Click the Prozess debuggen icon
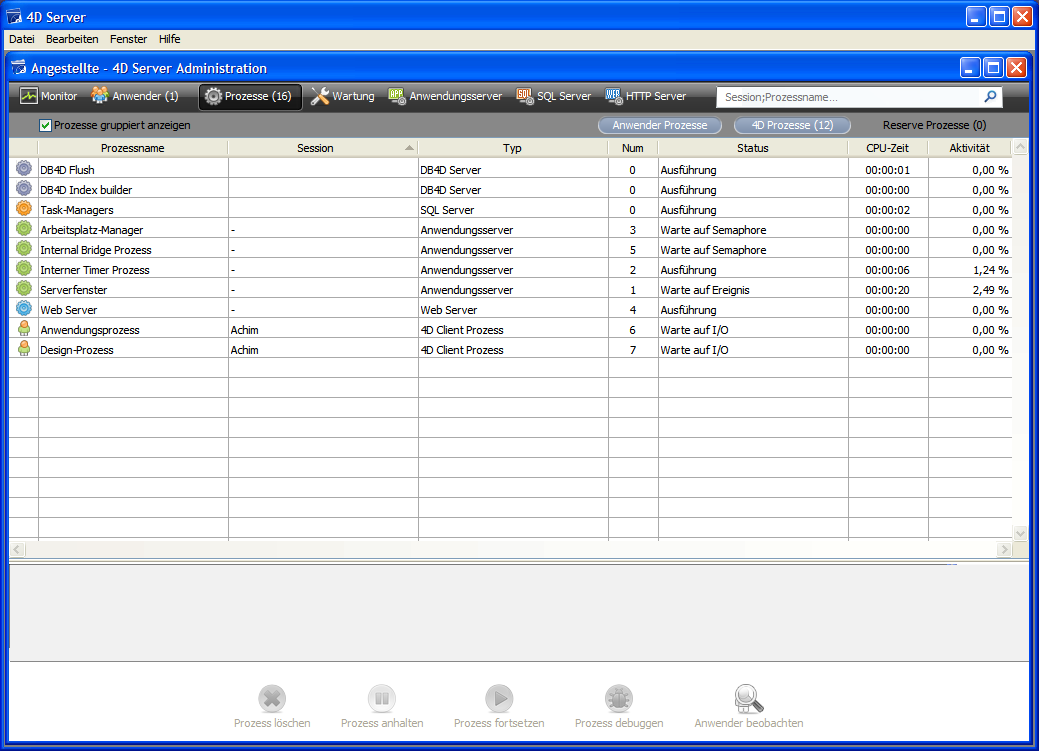The height and width of the screenshot is (751, 1039). [618, 698]
